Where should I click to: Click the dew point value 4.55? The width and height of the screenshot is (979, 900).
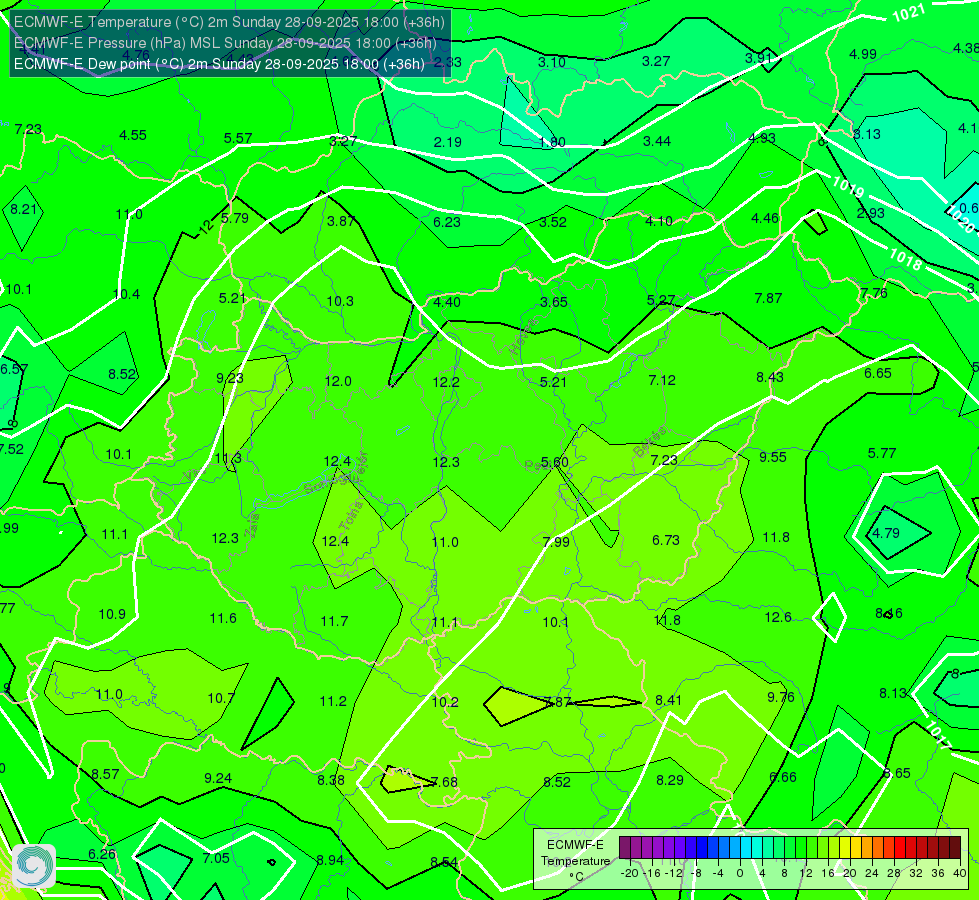(133, 135)
